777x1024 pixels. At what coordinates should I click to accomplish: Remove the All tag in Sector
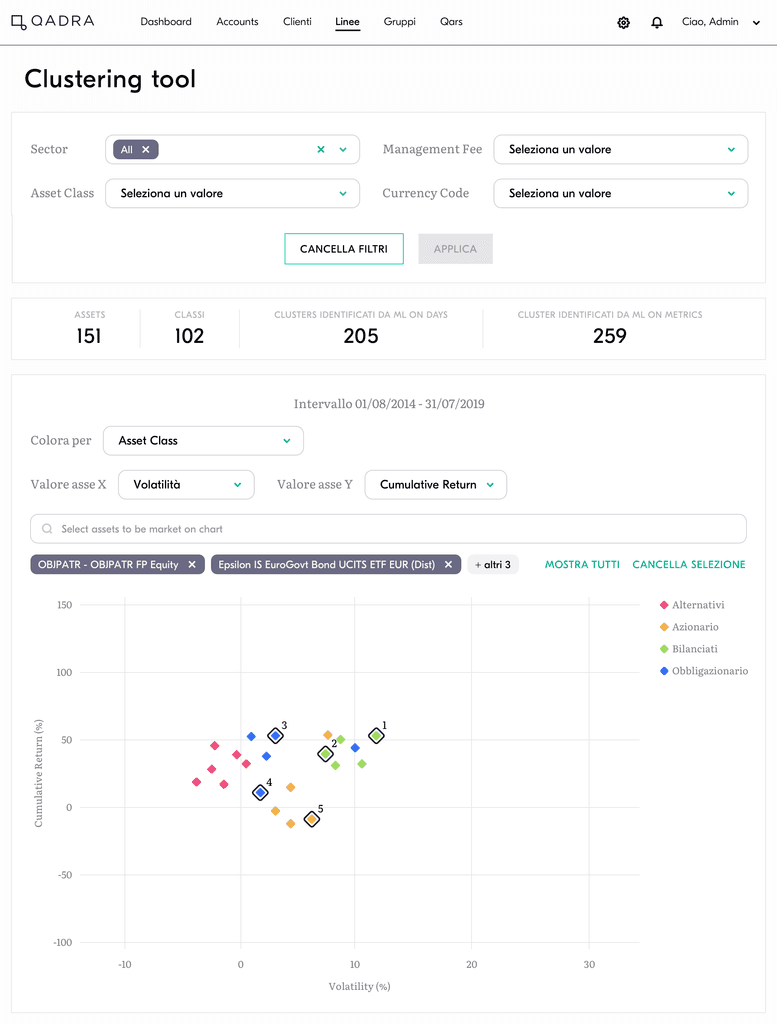pyautogui.click(x=146, y=150)
